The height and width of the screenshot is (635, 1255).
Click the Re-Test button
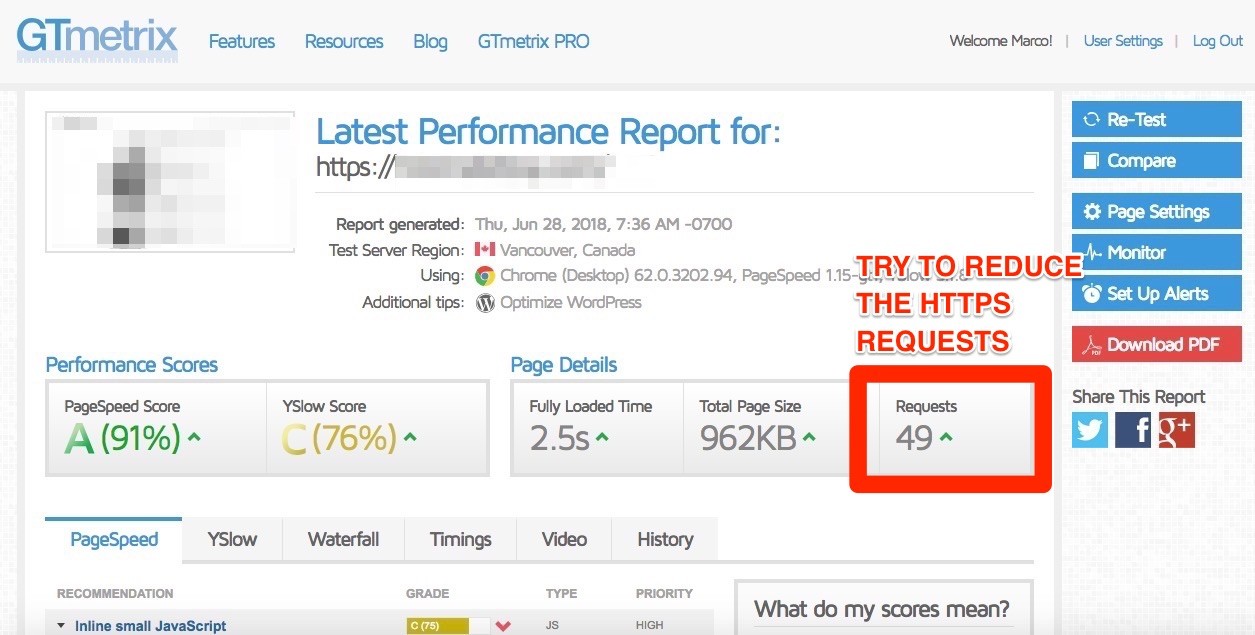(1156, 119)
